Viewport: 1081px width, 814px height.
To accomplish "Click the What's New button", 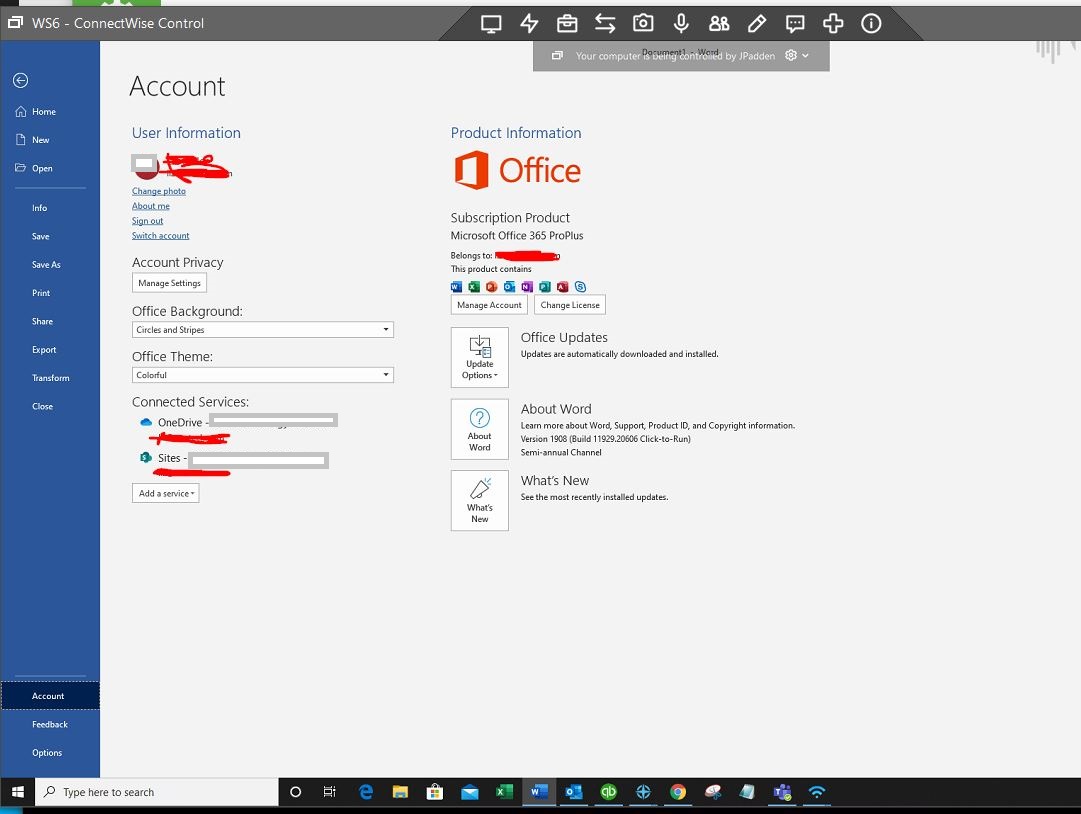I will point(480,501).
